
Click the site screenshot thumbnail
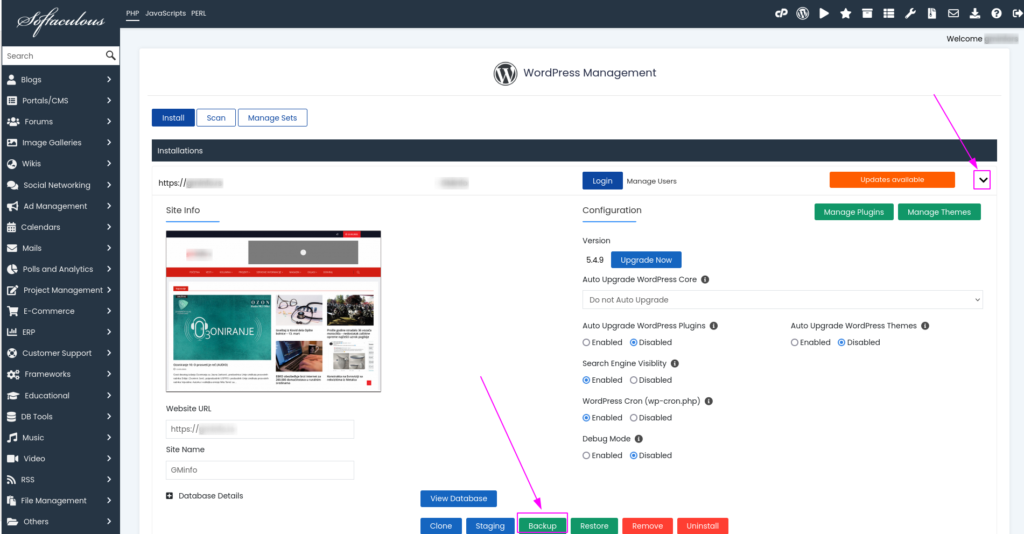click(273, 311)
